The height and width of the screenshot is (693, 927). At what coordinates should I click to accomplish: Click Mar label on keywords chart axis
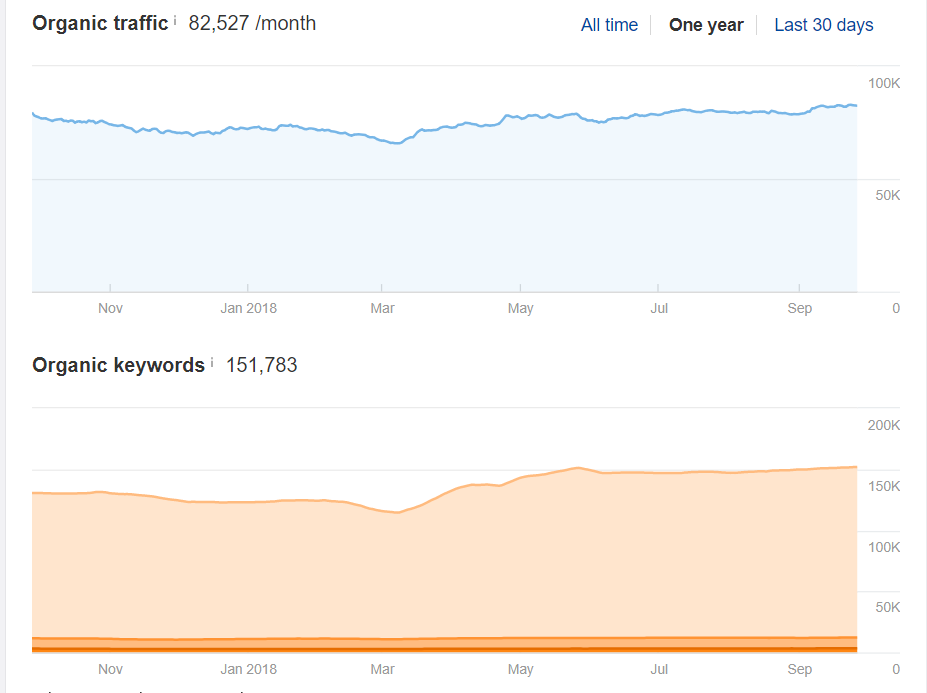382,669
